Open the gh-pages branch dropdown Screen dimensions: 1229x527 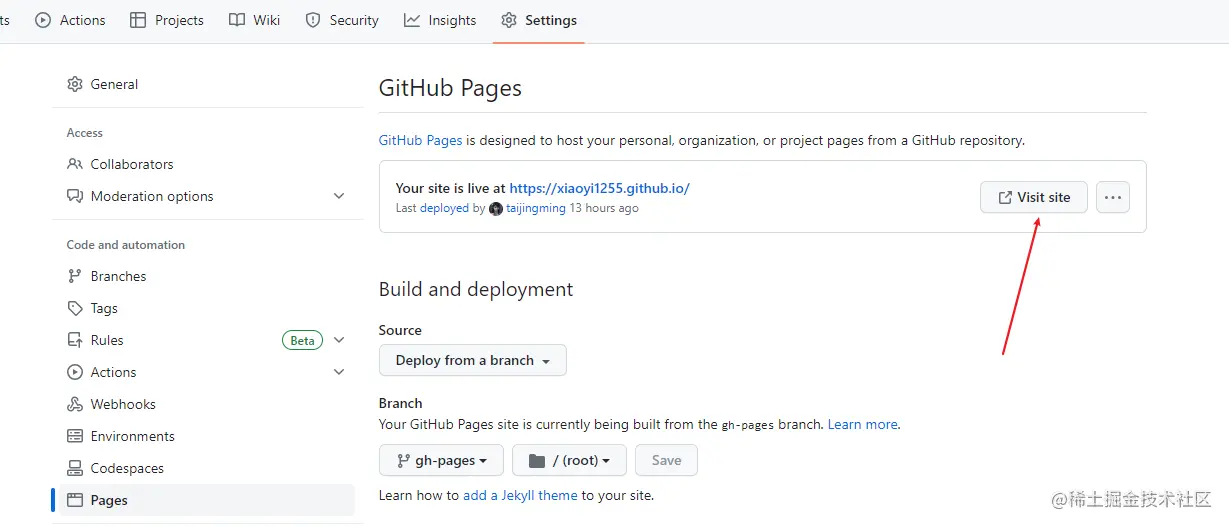point(441,460)
